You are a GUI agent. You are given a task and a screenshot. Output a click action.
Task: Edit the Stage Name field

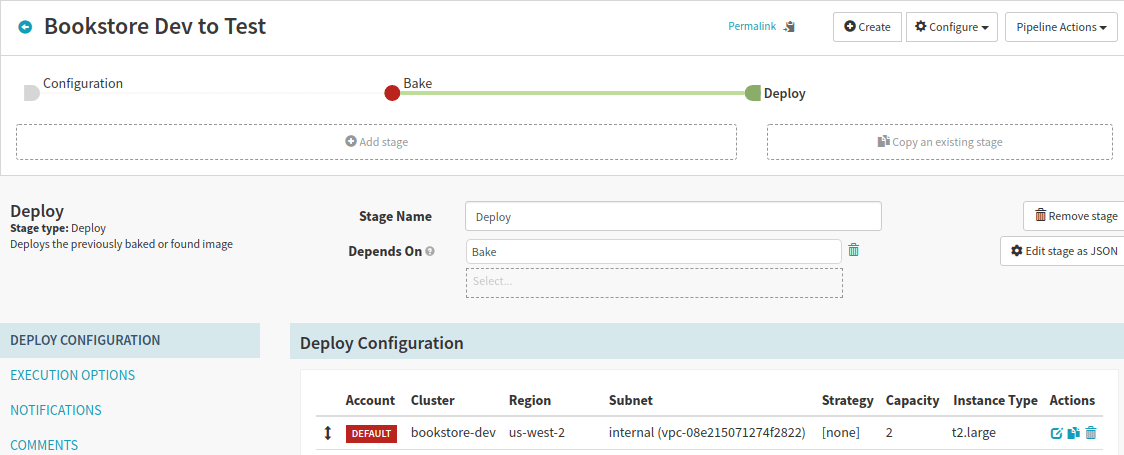pos(673,216)
